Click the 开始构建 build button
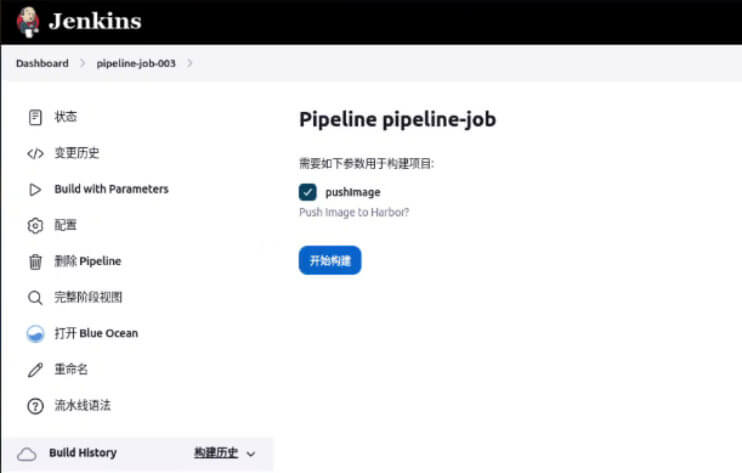742x473 pixels. coord(330,260)
